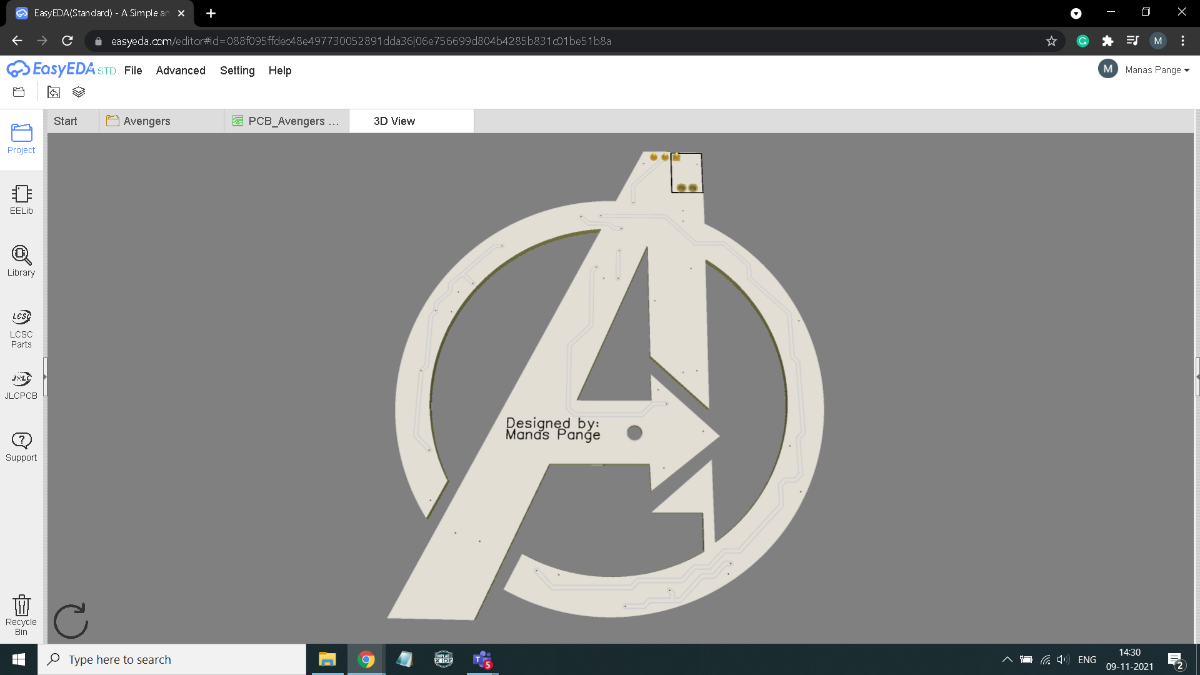Screen dimensions: 1200x675
Task: Open the Chrome extensions puzzle icon
Action: 1107,41
